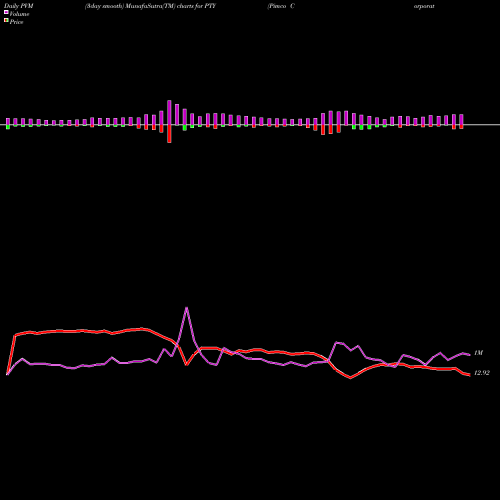Click the Price legend color swatch
Screen dimensions: 500x500
tap(6, 21)
